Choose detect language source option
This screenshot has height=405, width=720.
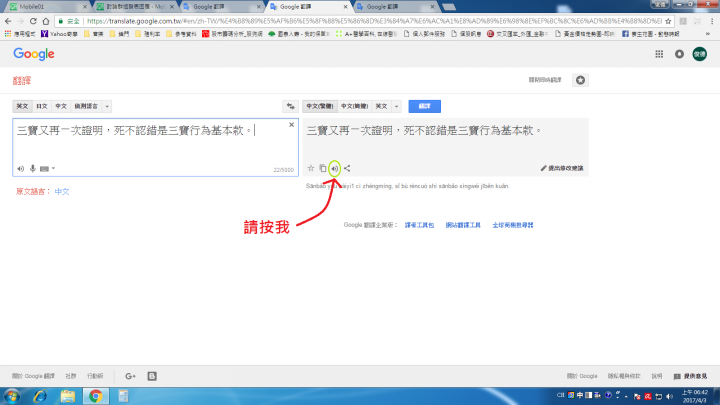pyautogui.click(x=86, y=106)
